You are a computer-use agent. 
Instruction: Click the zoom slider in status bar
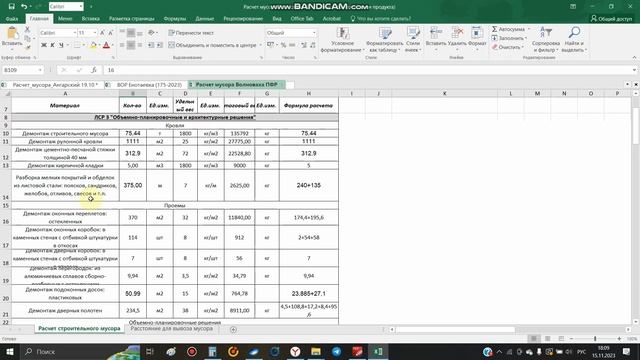tap(595, 339)
